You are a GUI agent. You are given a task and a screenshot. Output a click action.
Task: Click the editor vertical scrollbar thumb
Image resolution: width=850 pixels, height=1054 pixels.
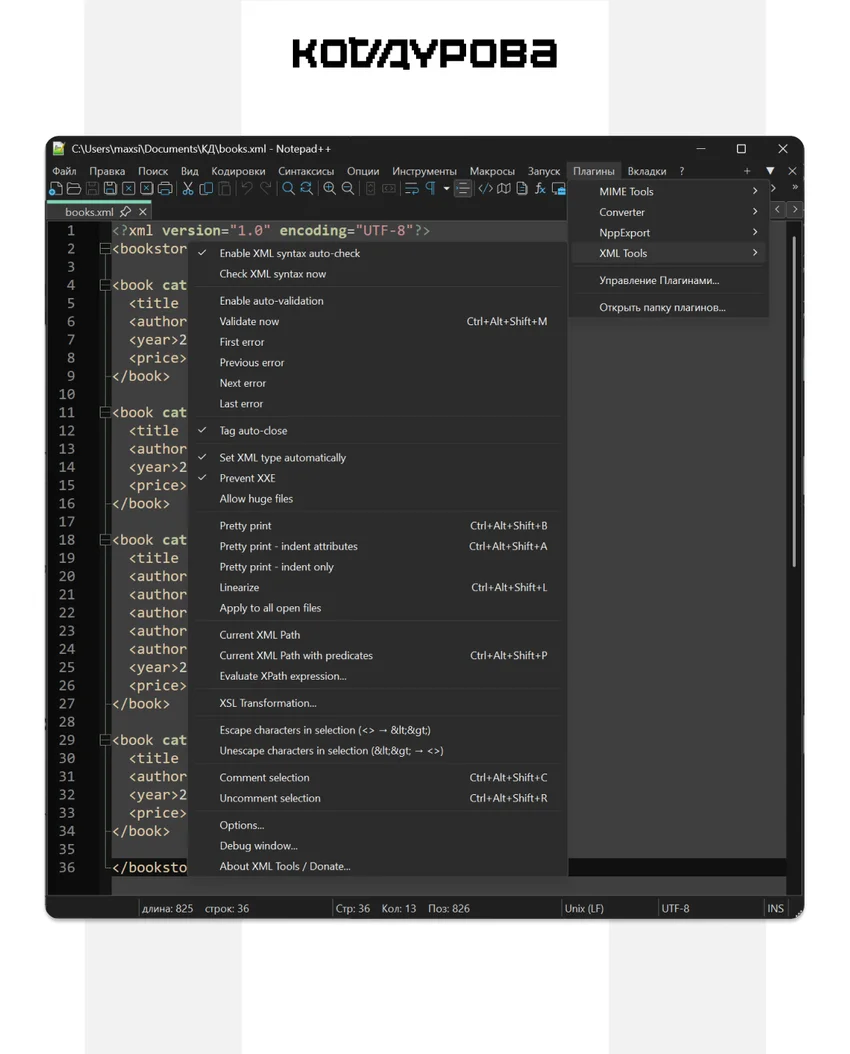[794, 401]
